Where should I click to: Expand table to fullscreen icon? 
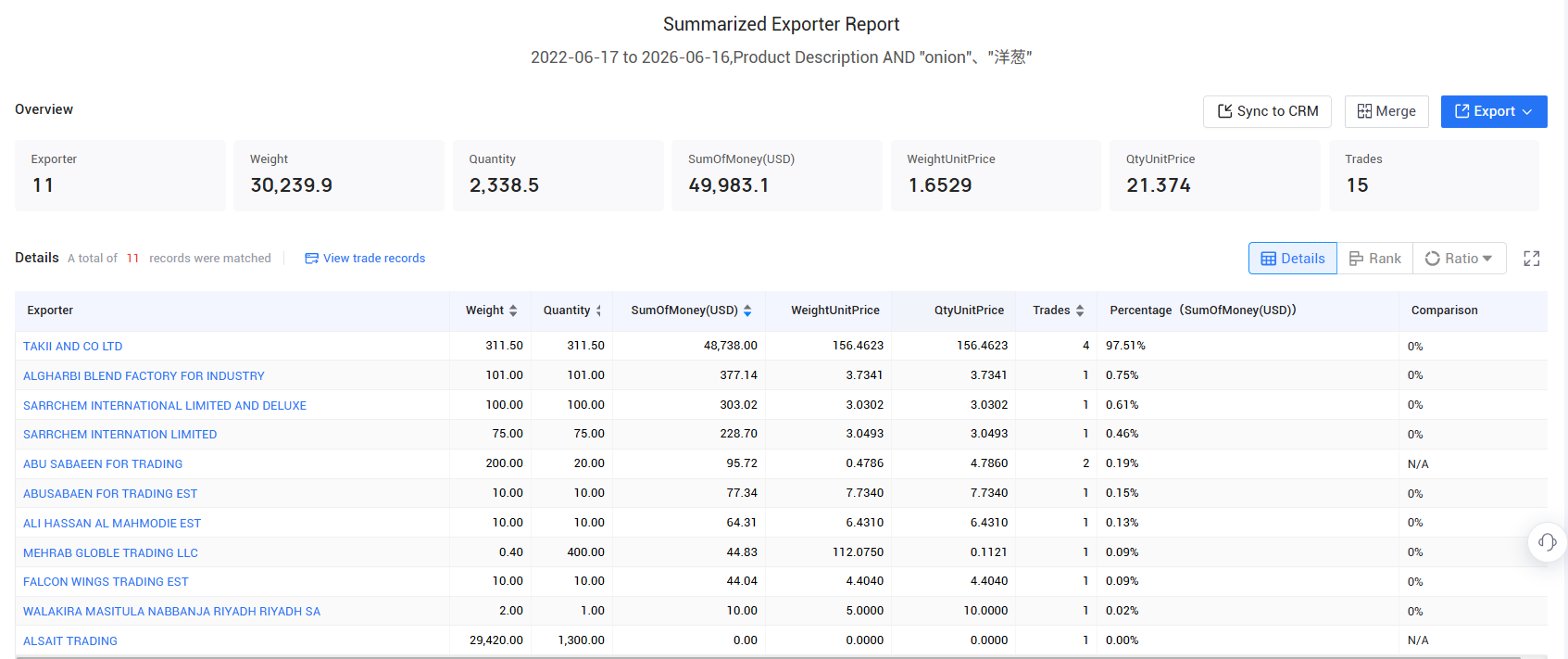coord(1532,259)
